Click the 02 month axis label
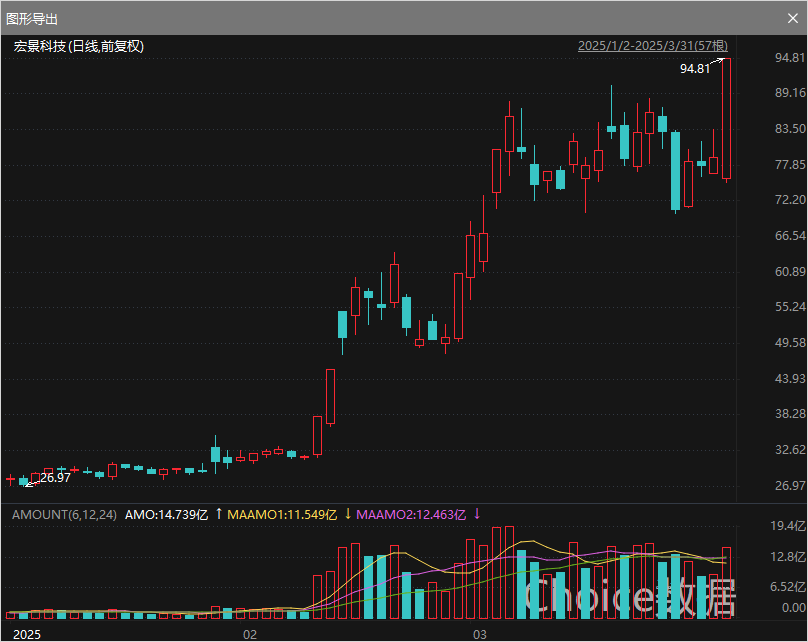This screenshot has height=642, width=808. (x=250, y=634)
